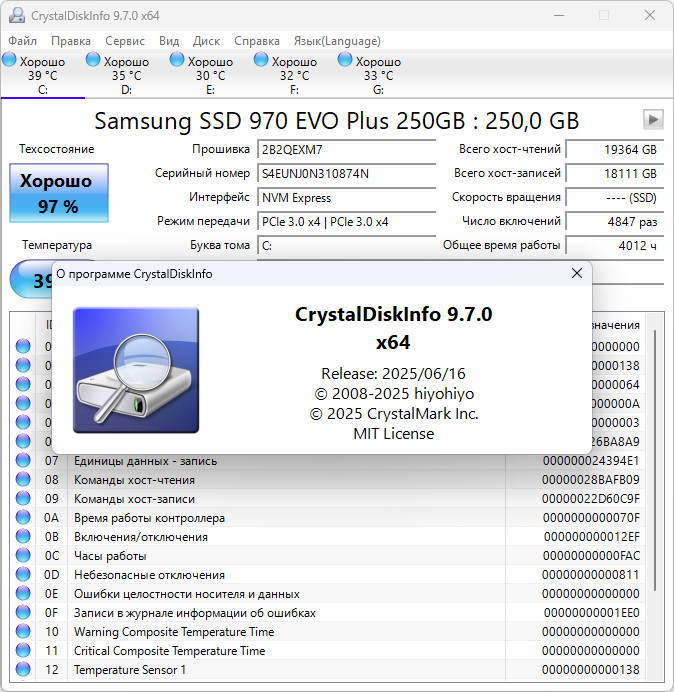Image resolution: width=674 pixels, height=692 pixels.
Task: Close the About CrystalDiskInfo dialog
Action: click(576, 273)
